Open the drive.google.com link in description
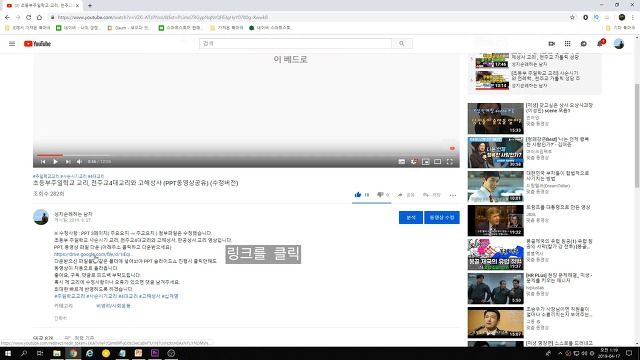This screenshot has width=640, height=360. pos(93,254)
